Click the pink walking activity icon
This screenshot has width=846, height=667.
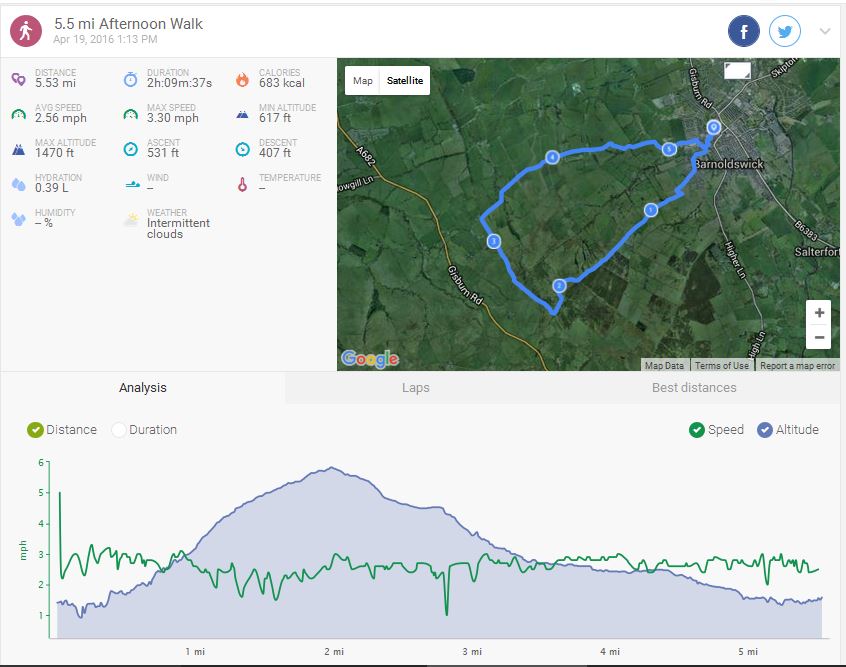[x=26, y=31]
